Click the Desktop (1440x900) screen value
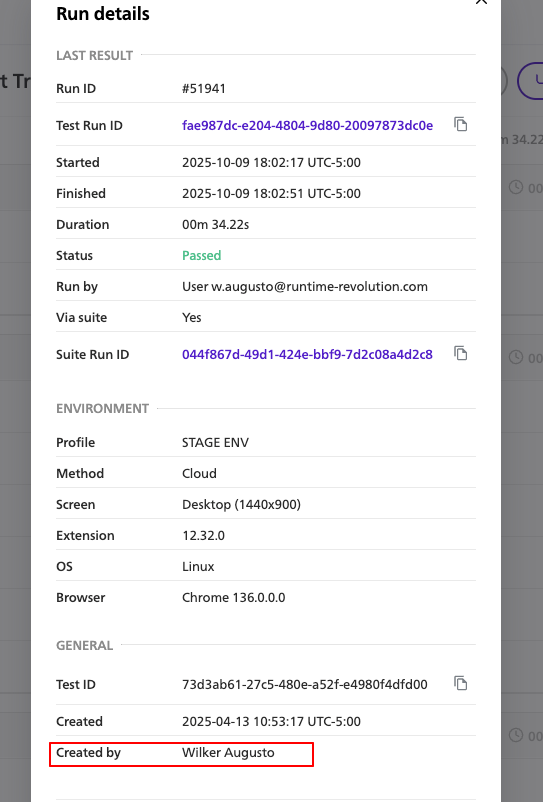This screenshot has width=543, height=802. [x=241, y=504]
